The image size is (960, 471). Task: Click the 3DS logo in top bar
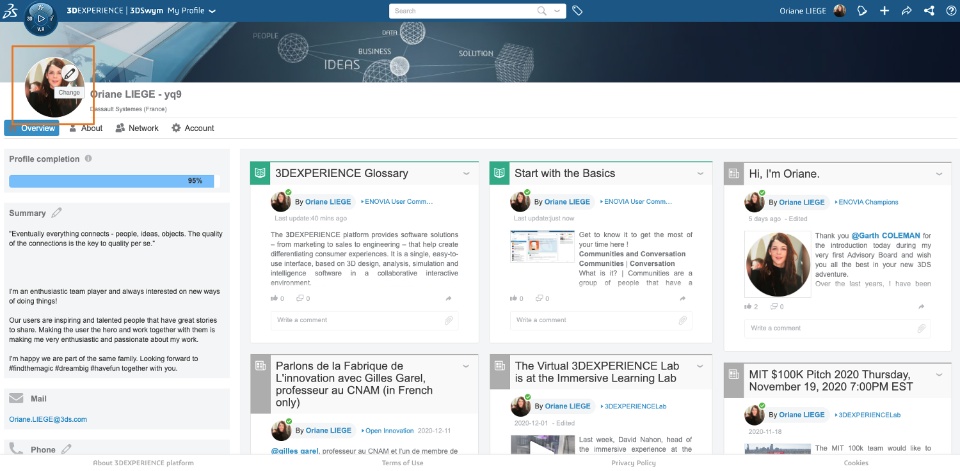point(9,10)
